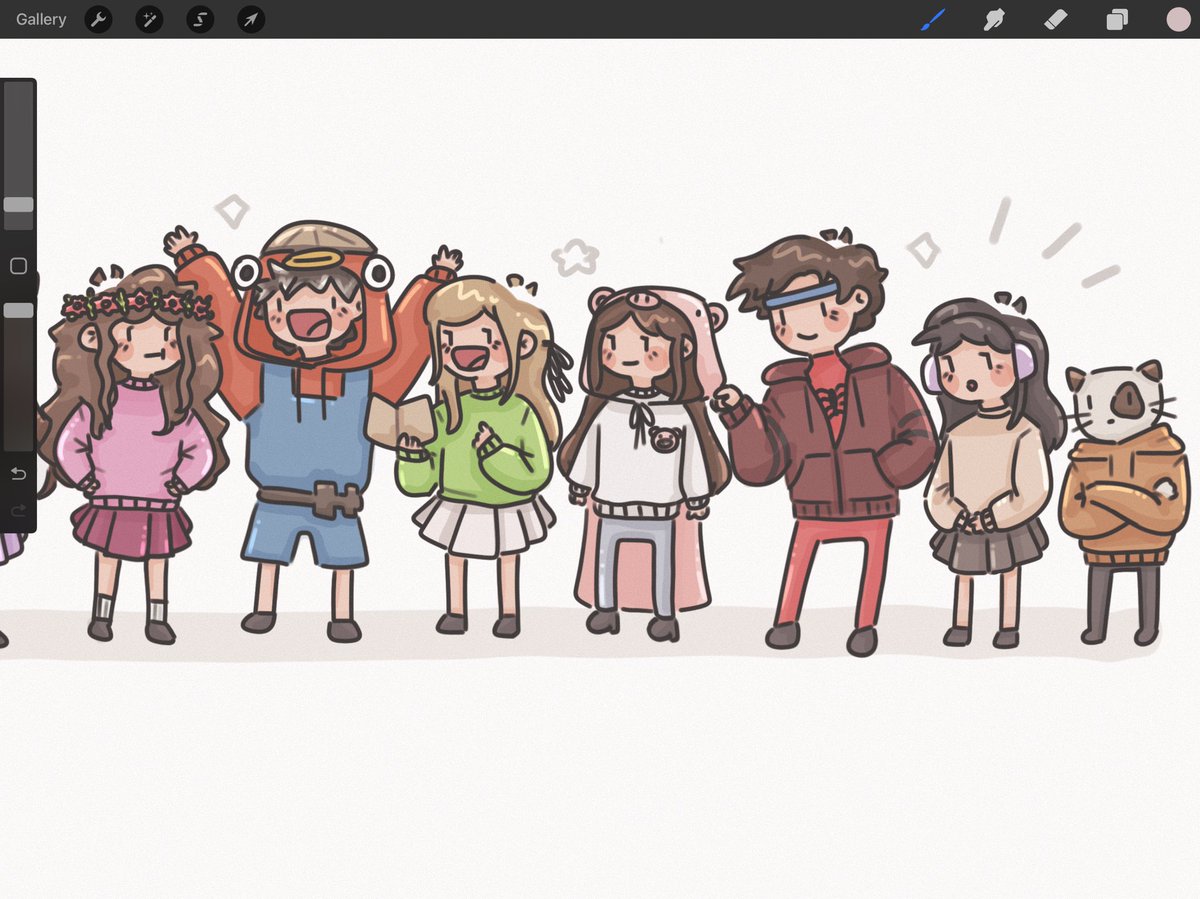Screen dimensions: 1200x899
Task: Adjust the brush size slider handle
Action: click(x=18, y=204)
